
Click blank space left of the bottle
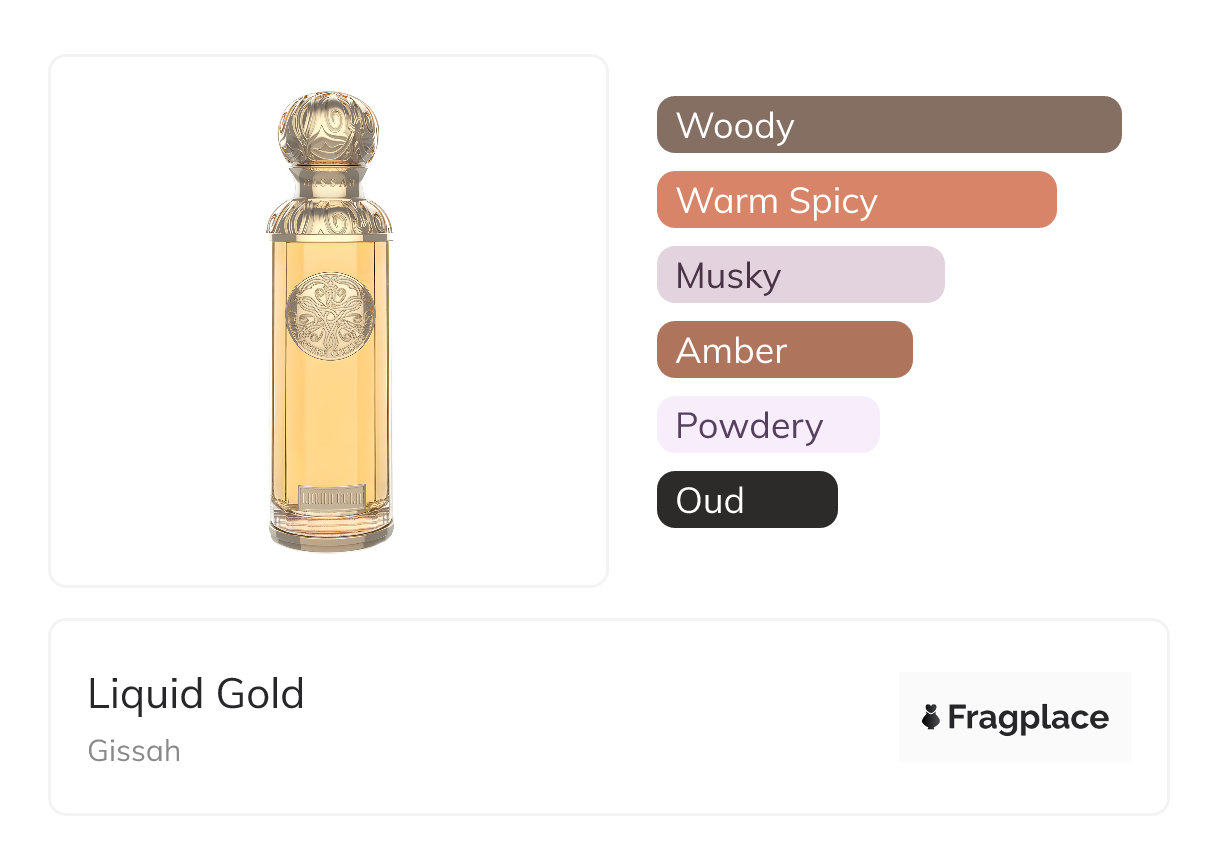pos(150,320)
